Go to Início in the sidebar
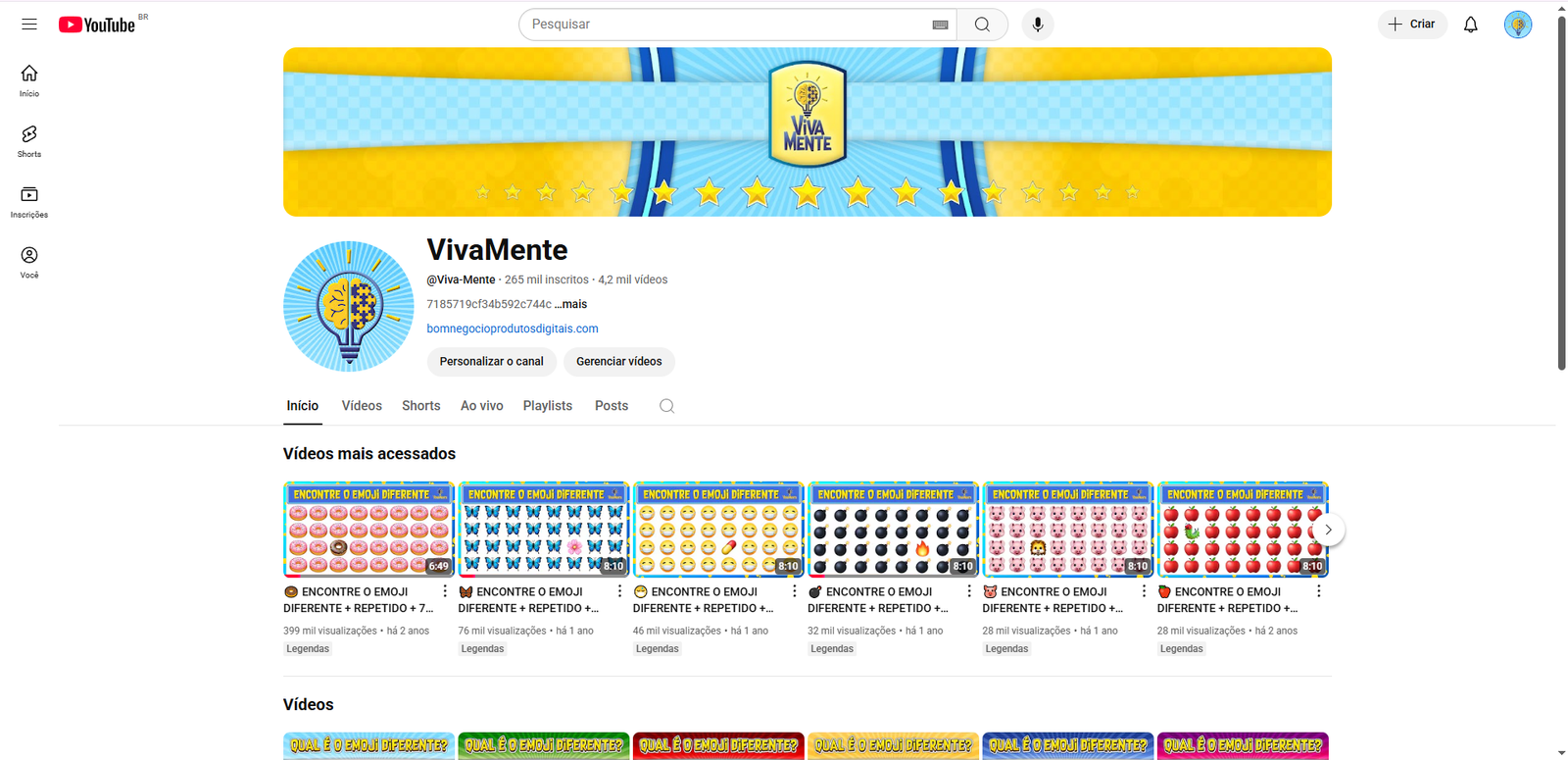Screen dimensions: 1568x760 29,81
